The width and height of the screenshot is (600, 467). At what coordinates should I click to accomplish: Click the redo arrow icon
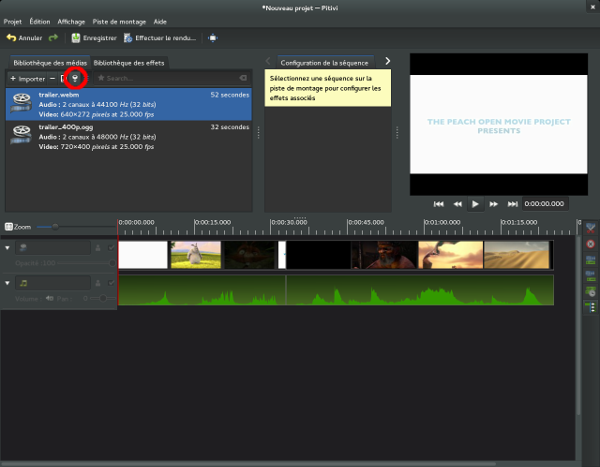53,38
